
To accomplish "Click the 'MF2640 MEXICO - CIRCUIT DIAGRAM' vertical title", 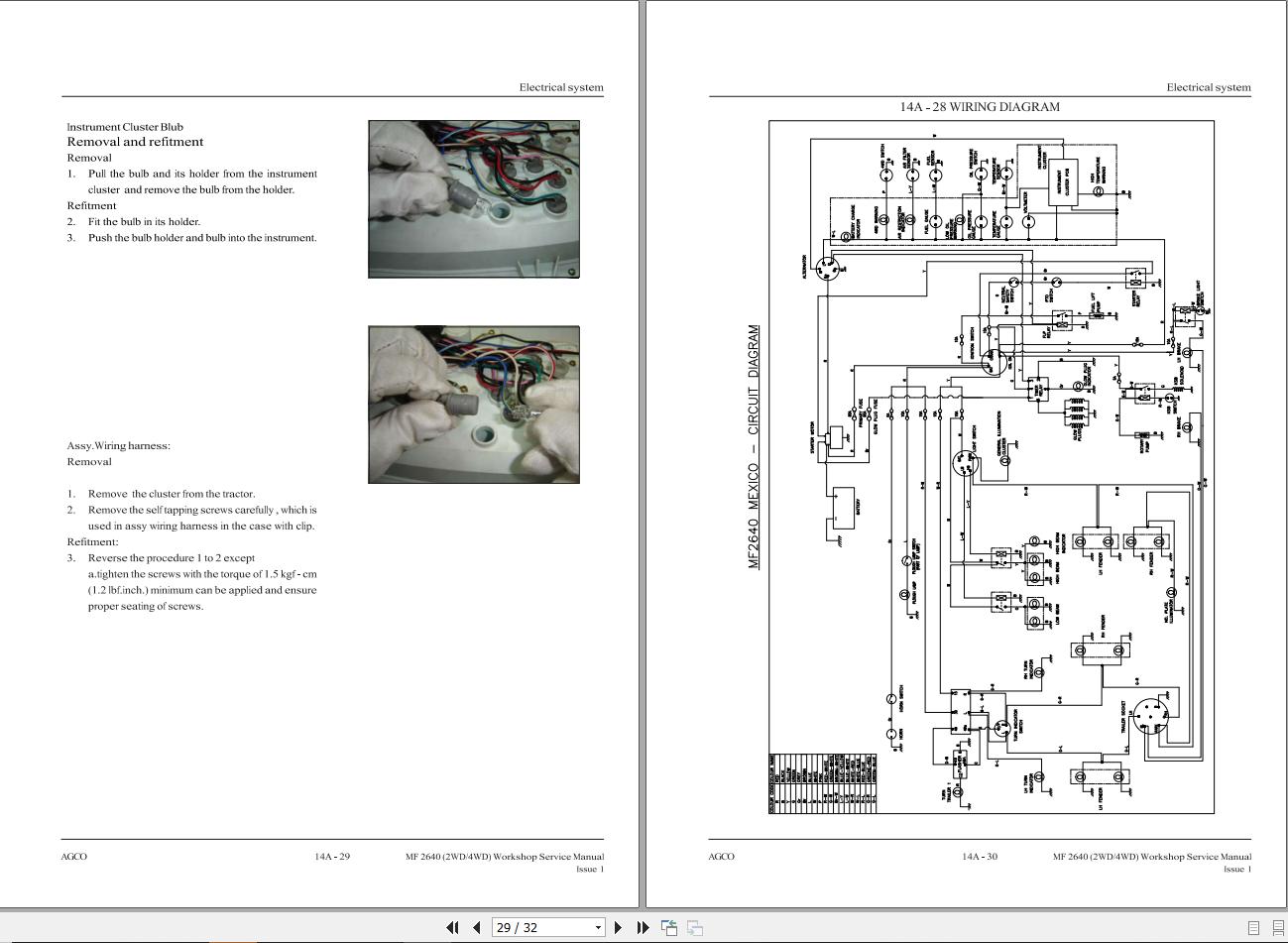I will coord(754,447).
